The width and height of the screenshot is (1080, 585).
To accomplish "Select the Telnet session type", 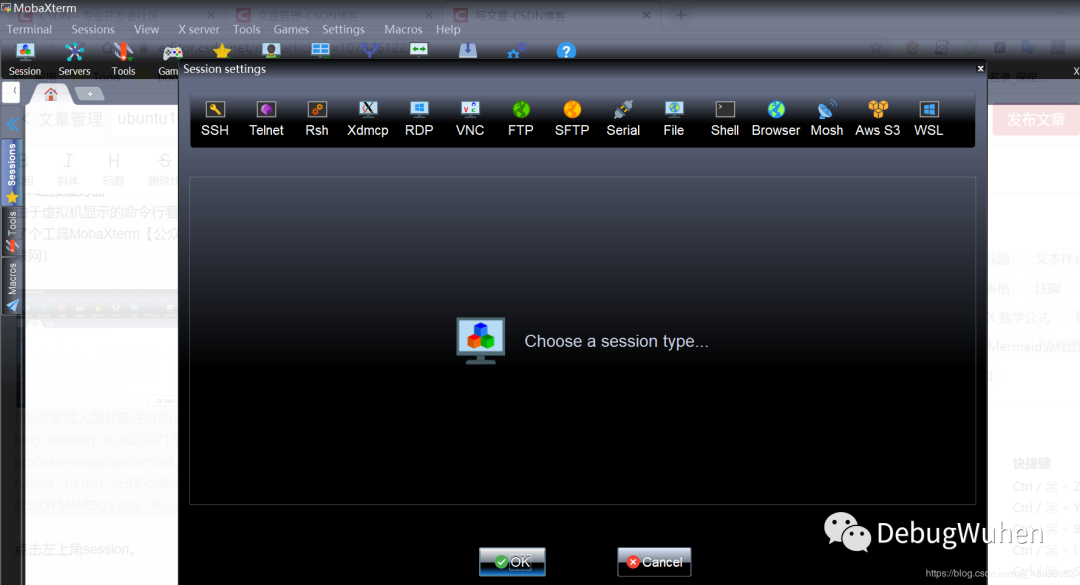I will click(x=266, y=119).
